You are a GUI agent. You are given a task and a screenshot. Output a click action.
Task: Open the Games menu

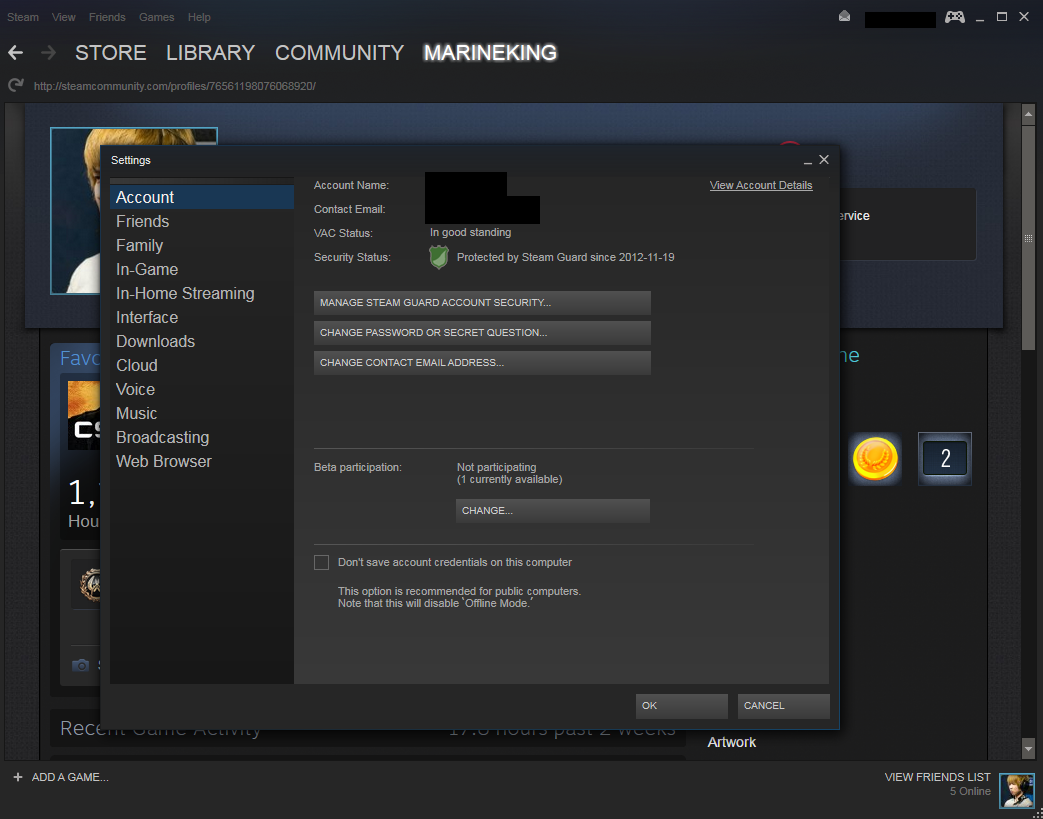(156, 17)
